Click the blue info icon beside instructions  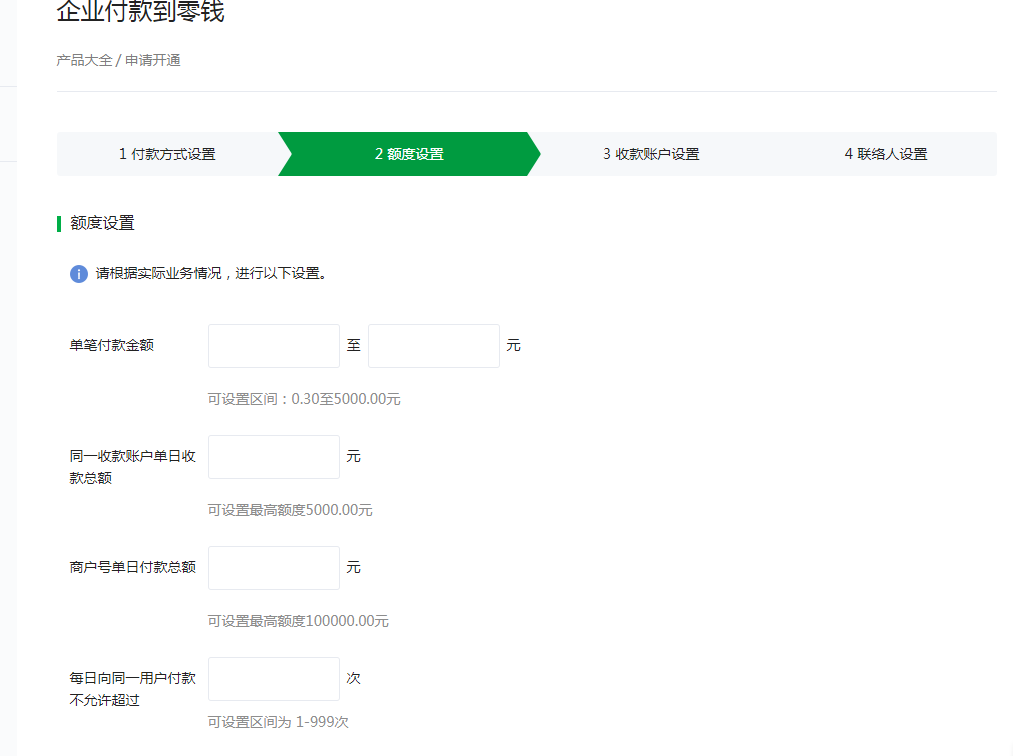point(79,274)
